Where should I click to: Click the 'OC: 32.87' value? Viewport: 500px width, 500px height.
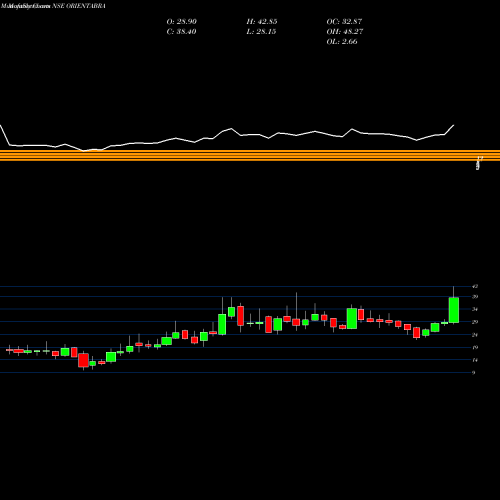(x=344, y=22)
